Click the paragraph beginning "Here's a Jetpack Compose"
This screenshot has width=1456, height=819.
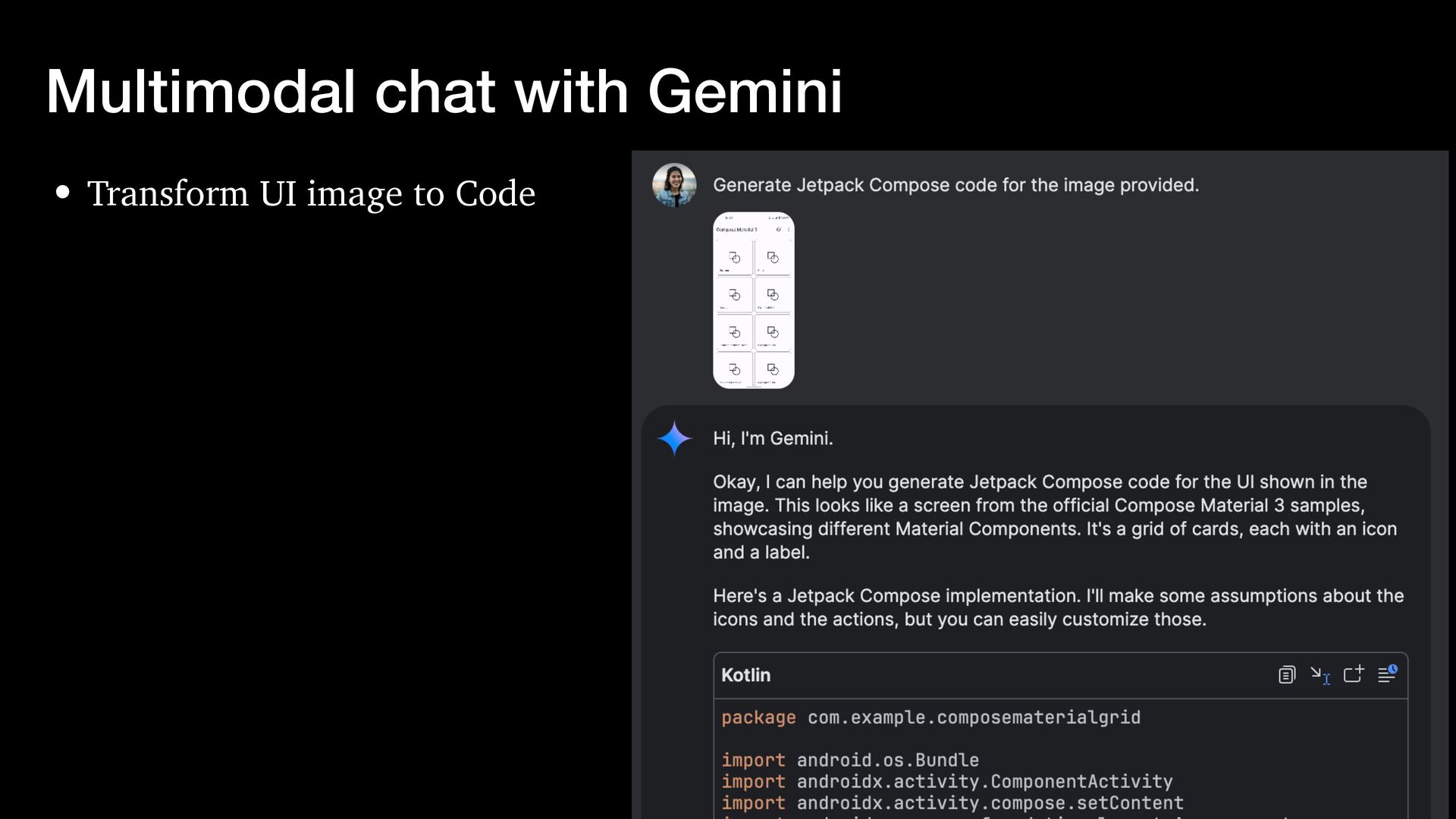pos(1058,607)
